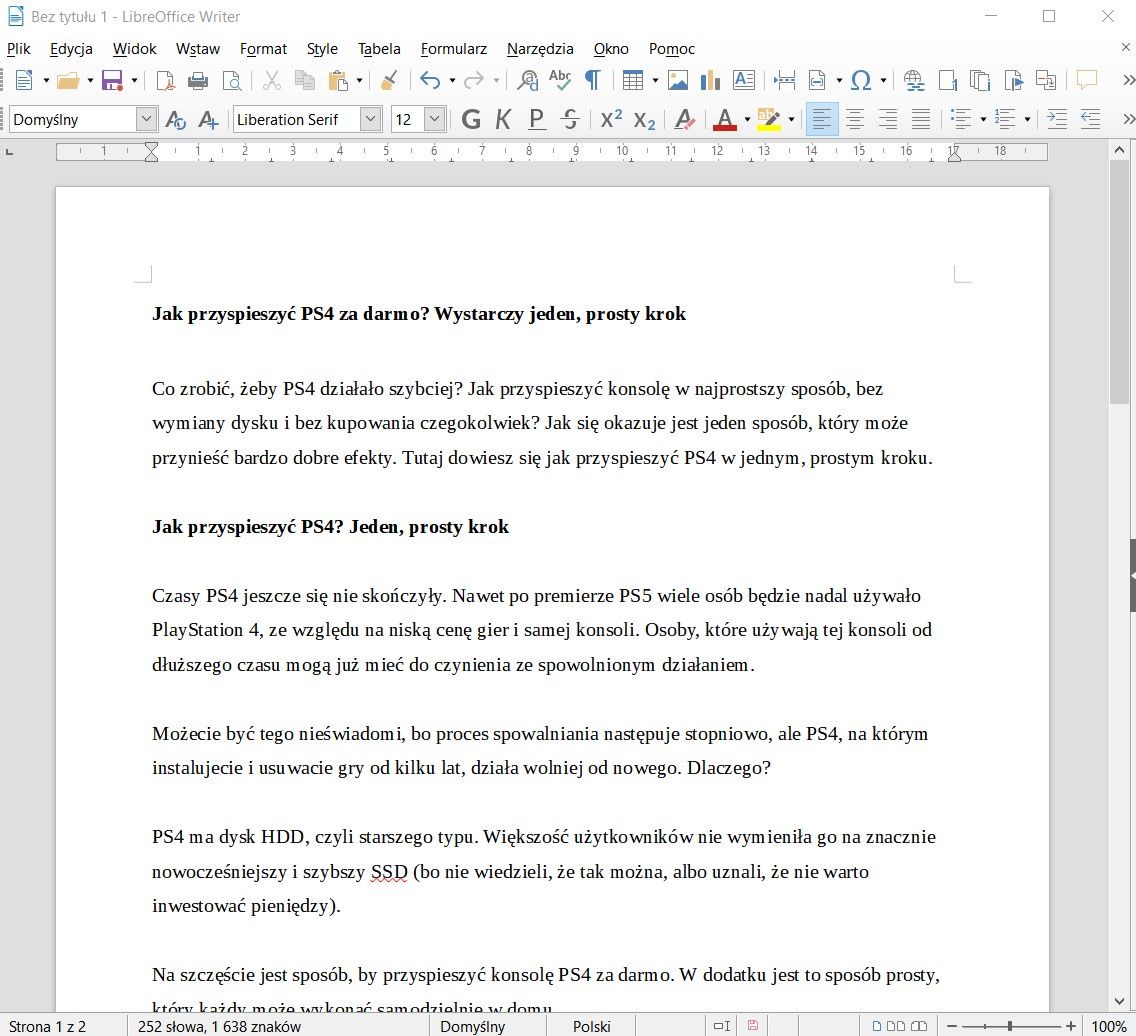1136x1036 pixels.
Task: Clear direct formatting icon
Action: point(684,120)
